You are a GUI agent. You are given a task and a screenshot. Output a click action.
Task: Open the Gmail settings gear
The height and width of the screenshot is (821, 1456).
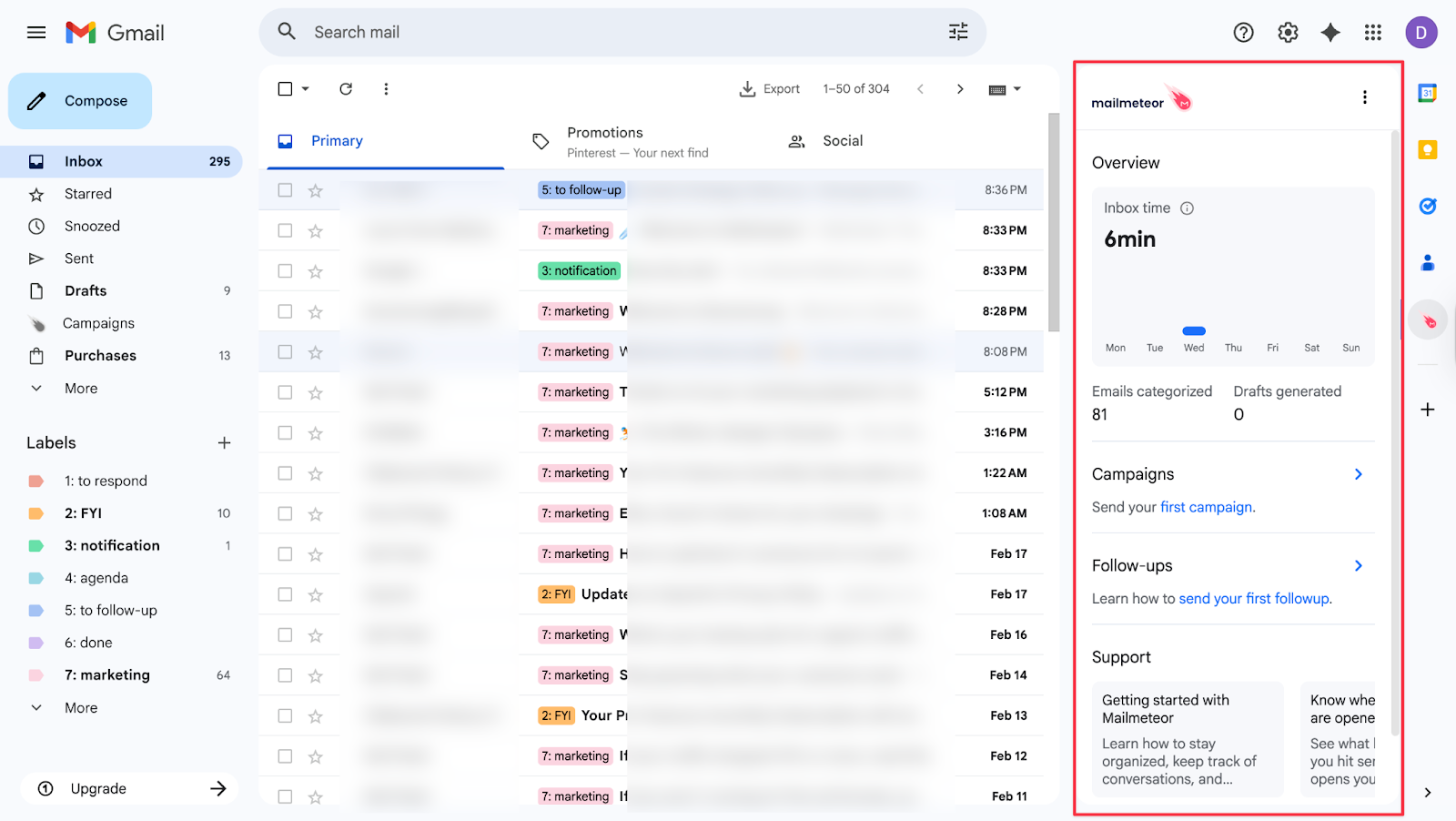pyautogui.click(x=1287, y=32)
